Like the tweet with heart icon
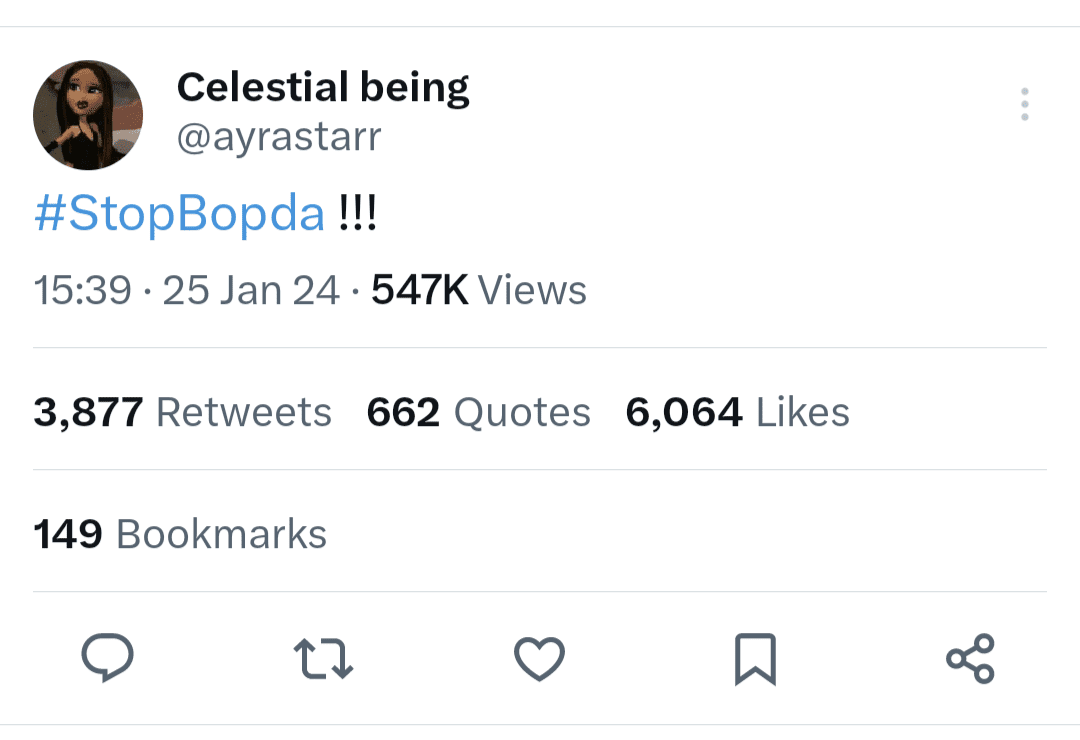Viewport: 1080px width, 740px height. coord(539,659)
